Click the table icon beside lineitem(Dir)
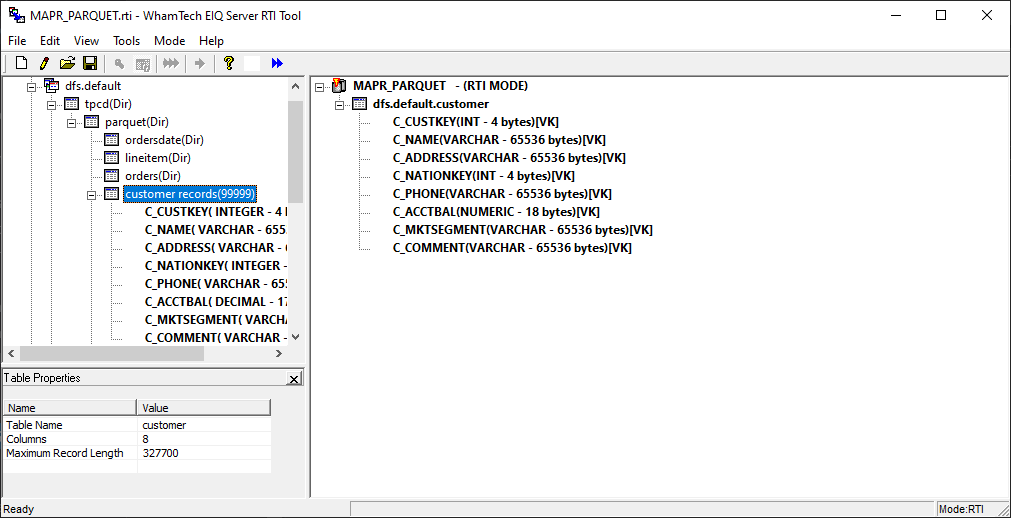The width and height of the screenshot is (1011, 518). (x=112, y=158)
